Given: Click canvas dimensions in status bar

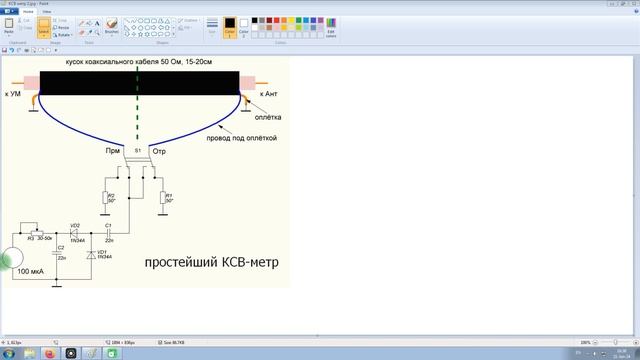Looking at the screenshot, I should pos(120,342).
